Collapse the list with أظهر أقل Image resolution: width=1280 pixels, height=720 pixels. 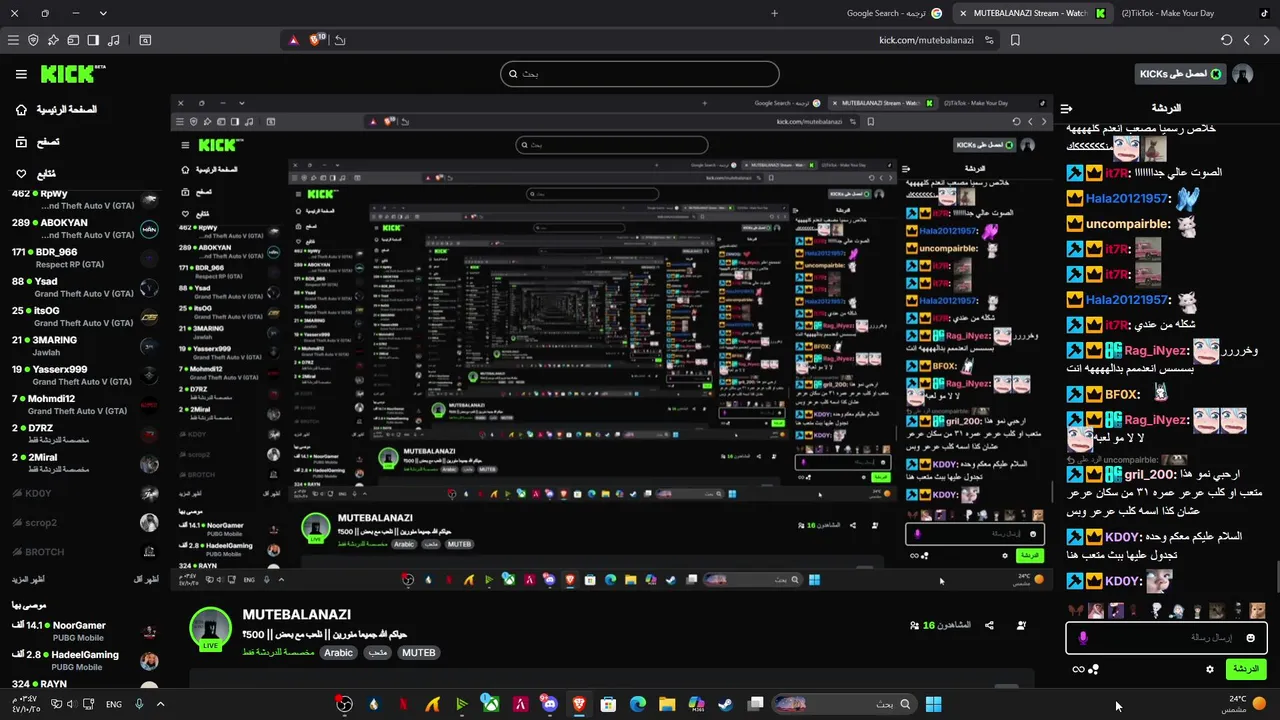coord(146,579)
